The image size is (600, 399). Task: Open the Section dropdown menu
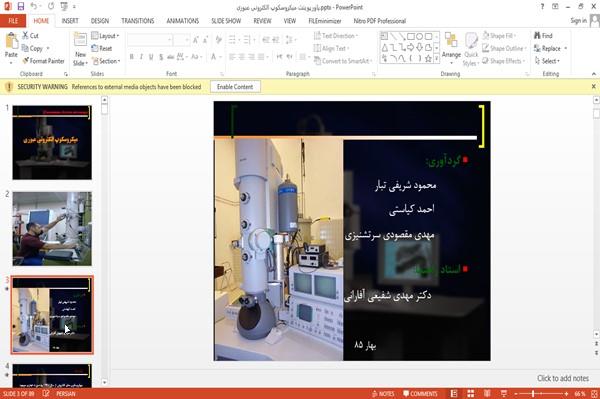click(106, 61)
